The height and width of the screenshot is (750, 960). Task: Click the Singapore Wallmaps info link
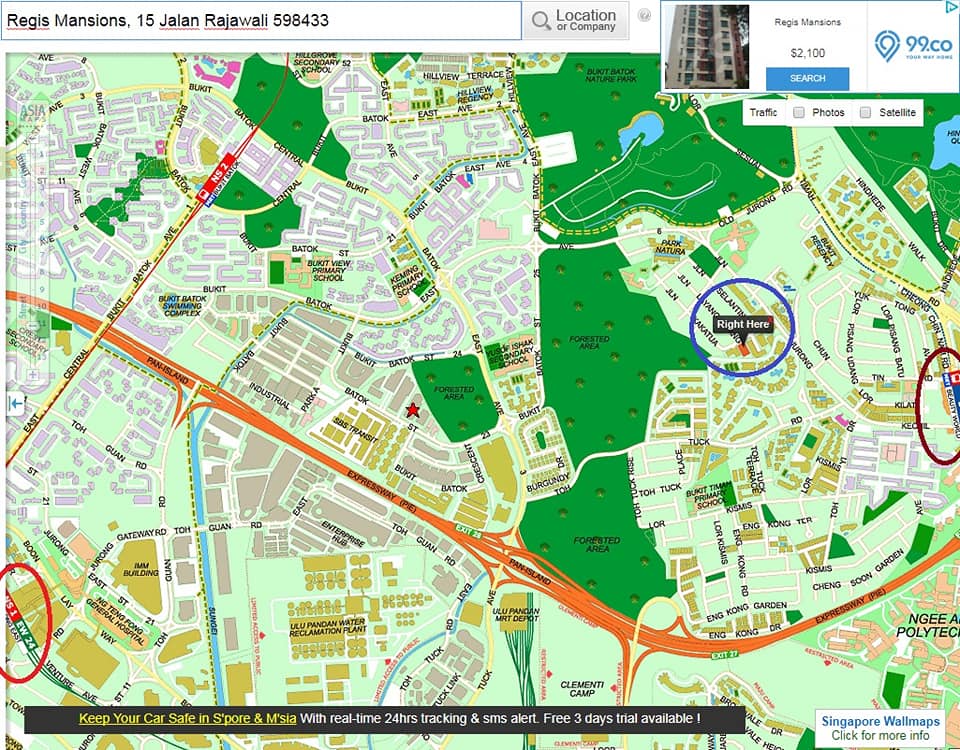(x=880, y=728)
